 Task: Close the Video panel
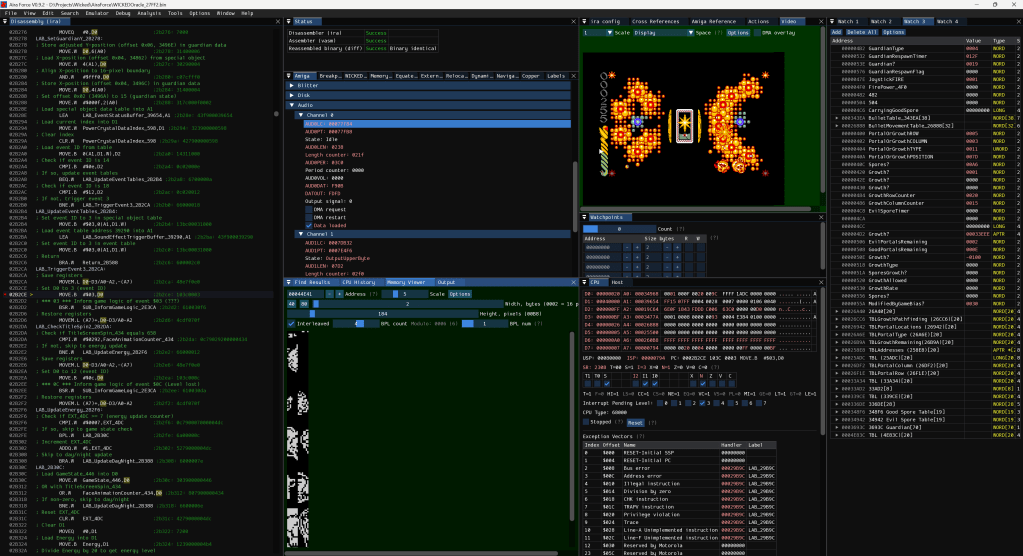point(822,21)
